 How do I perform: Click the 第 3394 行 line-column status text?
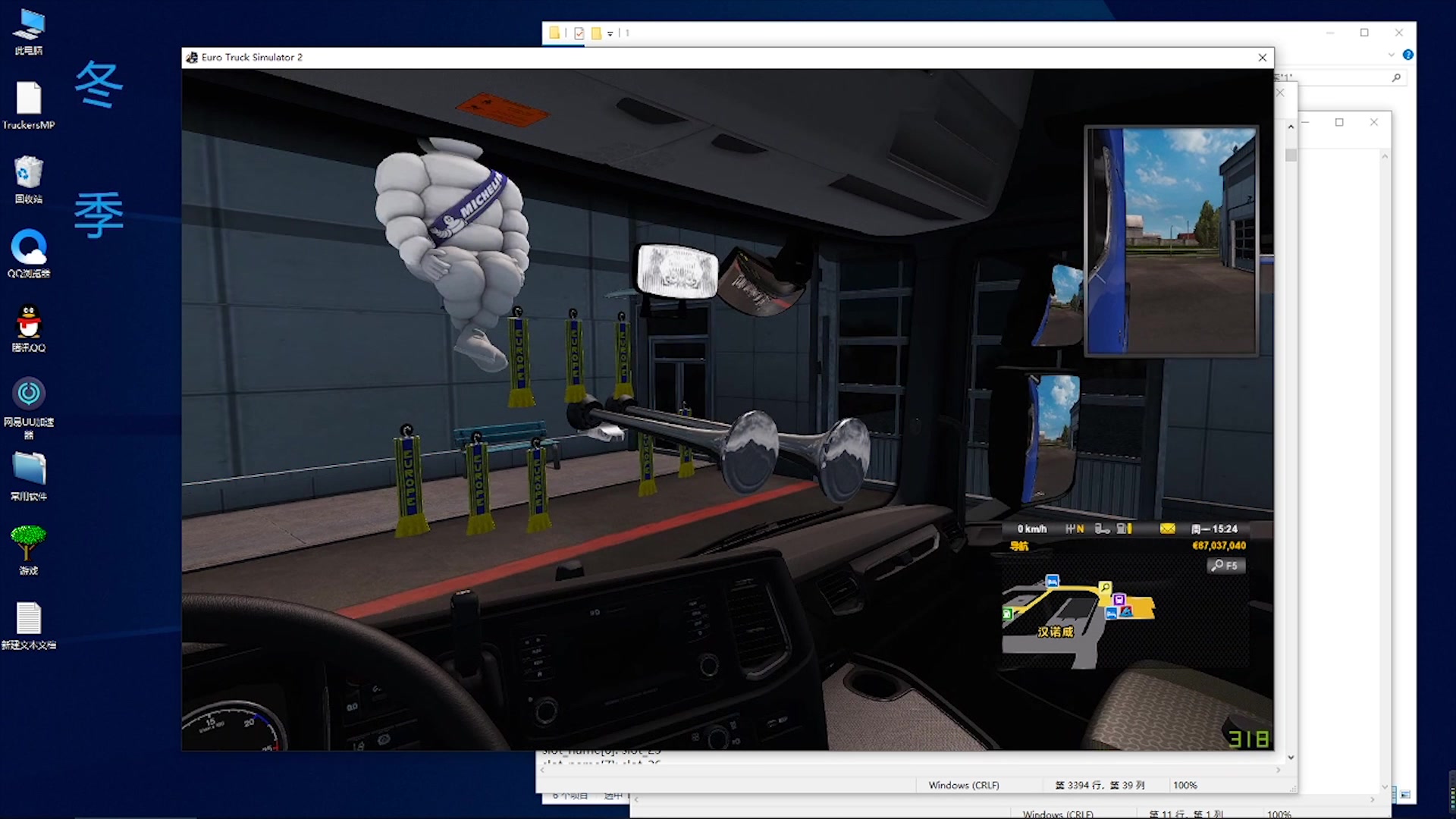click(1100, 785)
